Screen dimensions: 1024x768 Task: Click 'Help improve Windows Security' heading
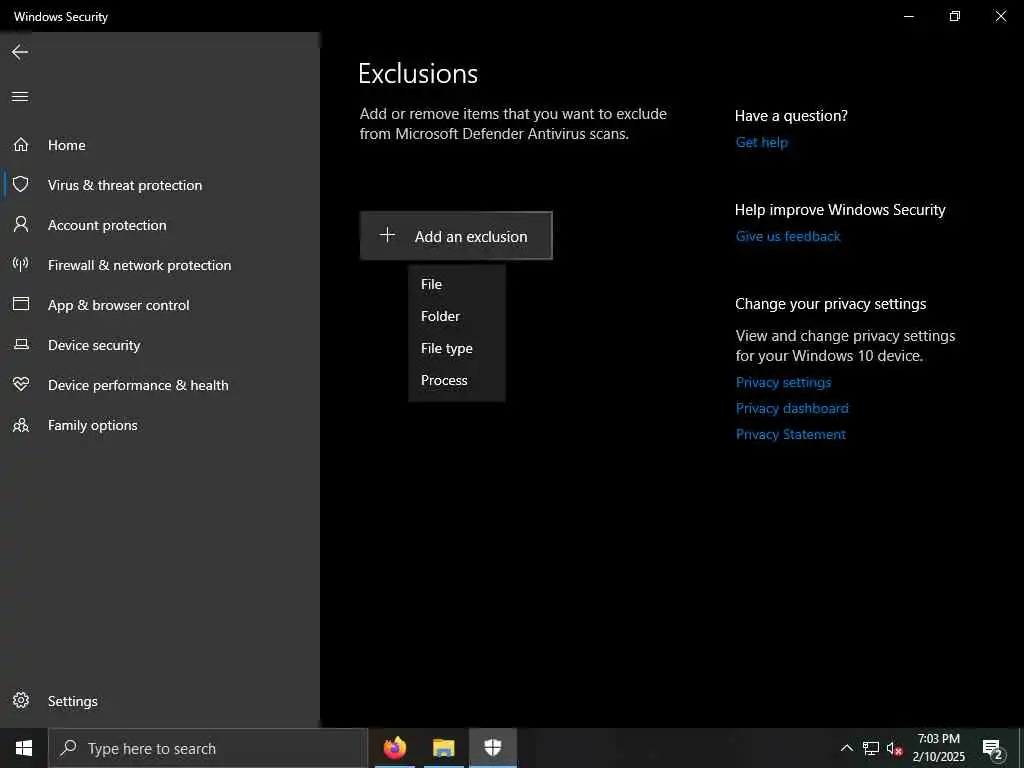(x=840, y=210)
